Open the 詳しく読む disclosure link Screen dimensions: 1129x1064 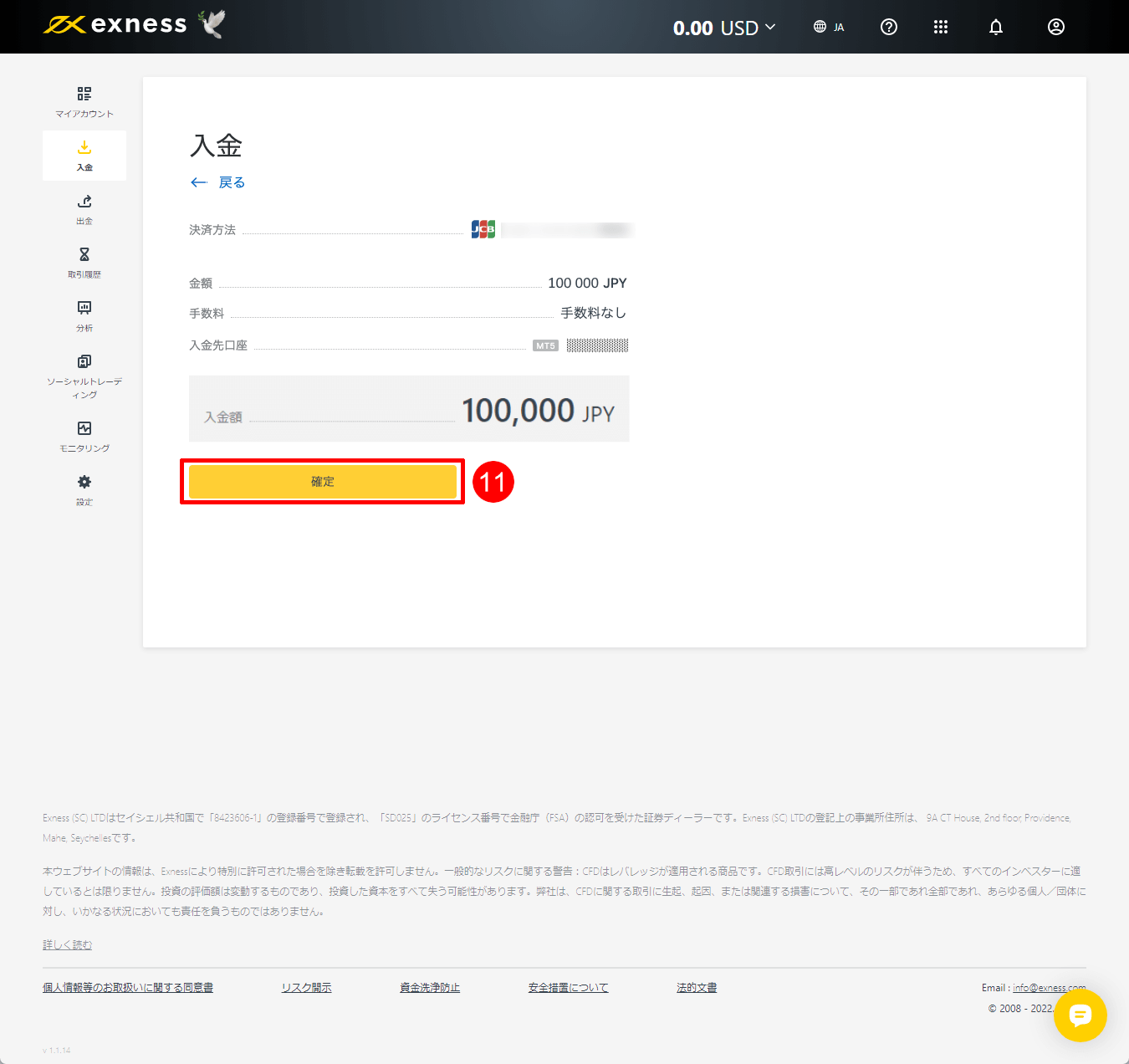tap(67, 944)
